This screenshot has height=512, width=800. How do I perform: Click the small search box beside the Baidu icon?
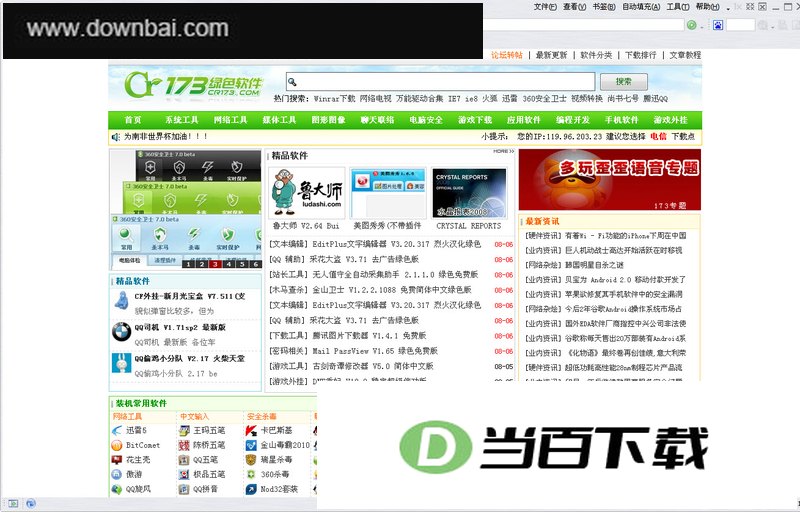tap(740, 24)
